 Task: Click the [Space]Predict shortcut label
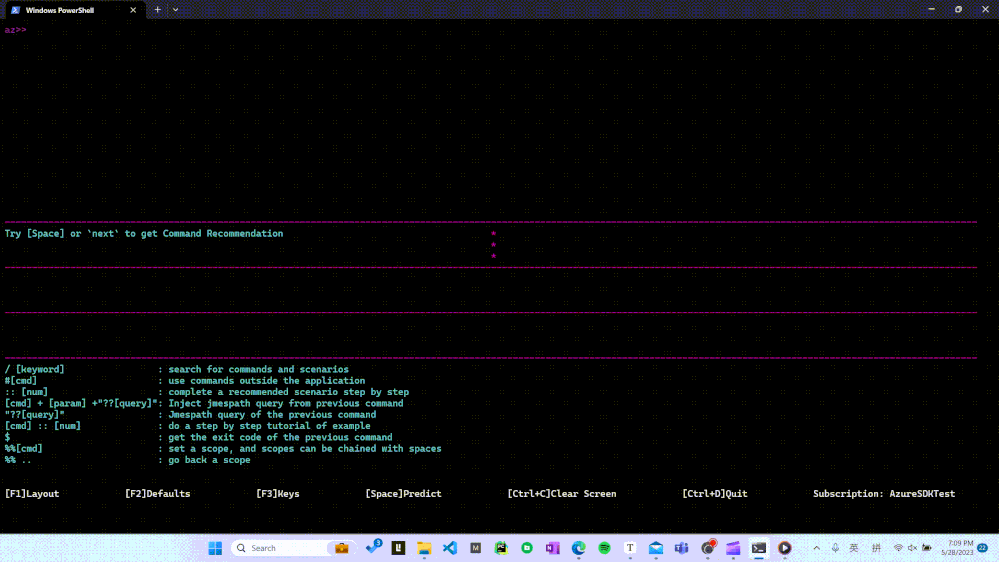[x=403, y=494]
